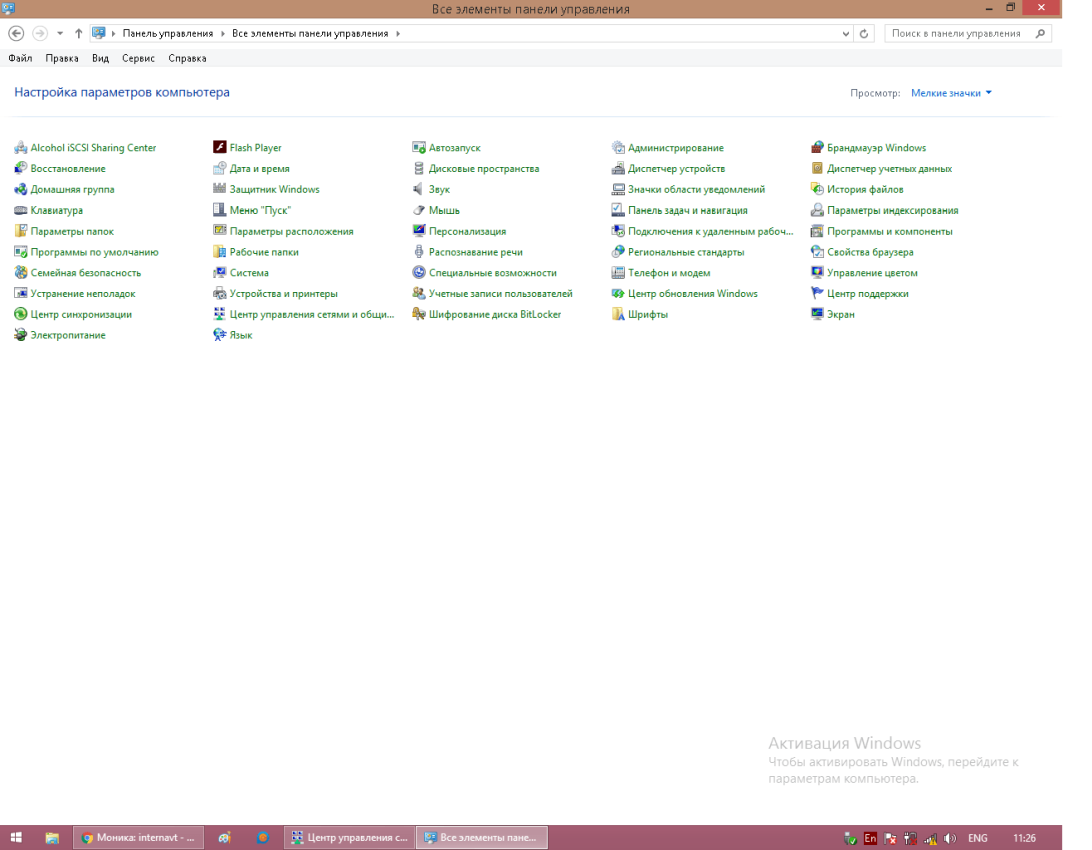Open the Программы и компоненты link
The width and height of the screenshot is (1092, 850).
889,232
